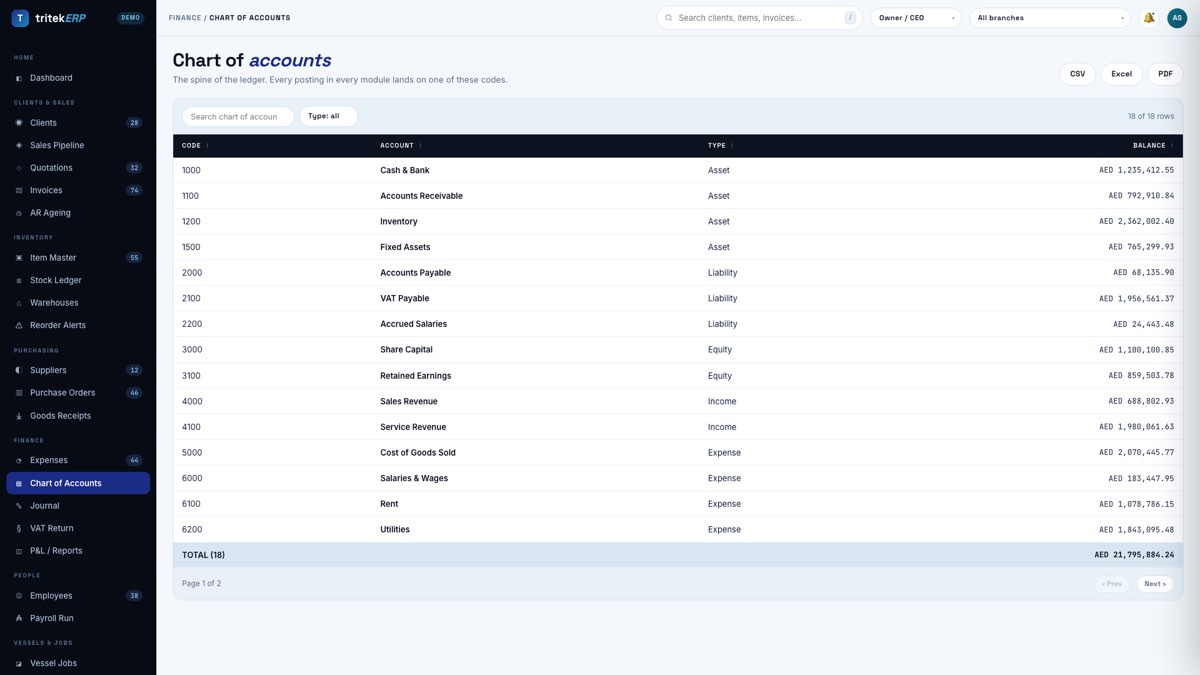Click the Reorder Alerts warning icon
This screenshot has height=675, width=1200.
[x=19, y=325]
